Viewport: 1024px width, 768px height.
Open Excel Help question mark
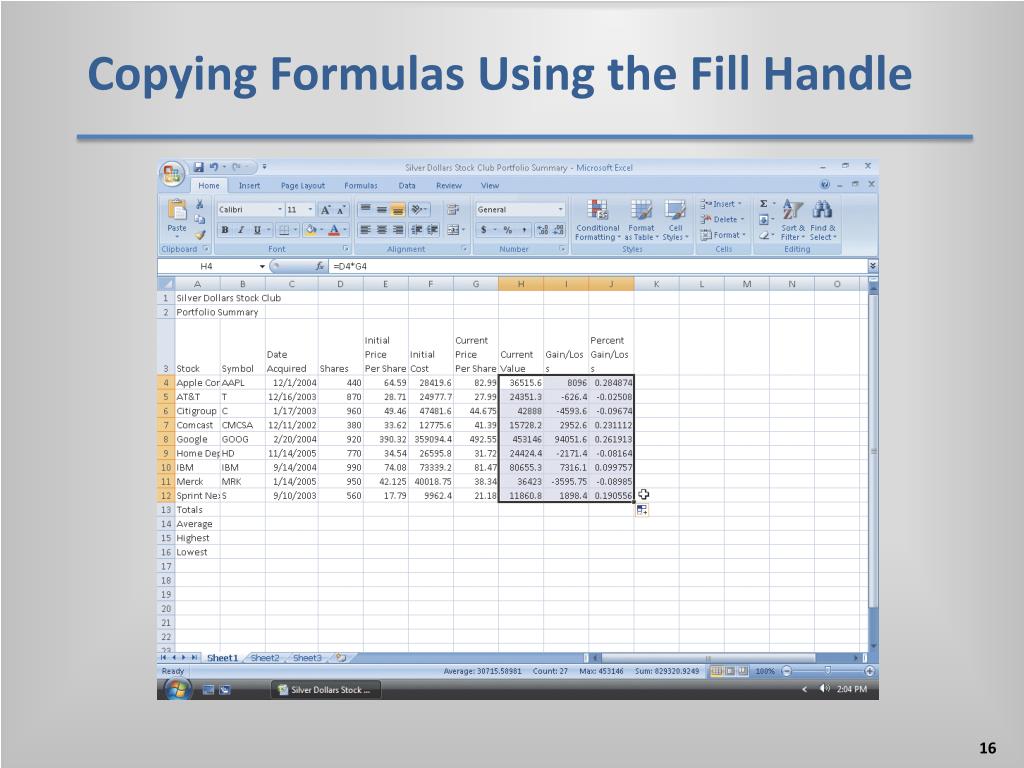(x=825, y=185)
